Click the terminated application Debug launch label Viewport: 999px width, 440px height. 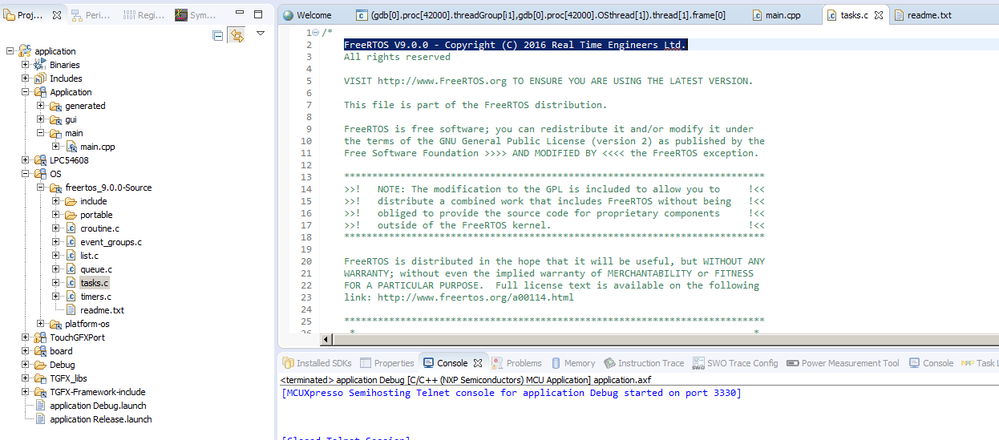(x=466, y=380)
